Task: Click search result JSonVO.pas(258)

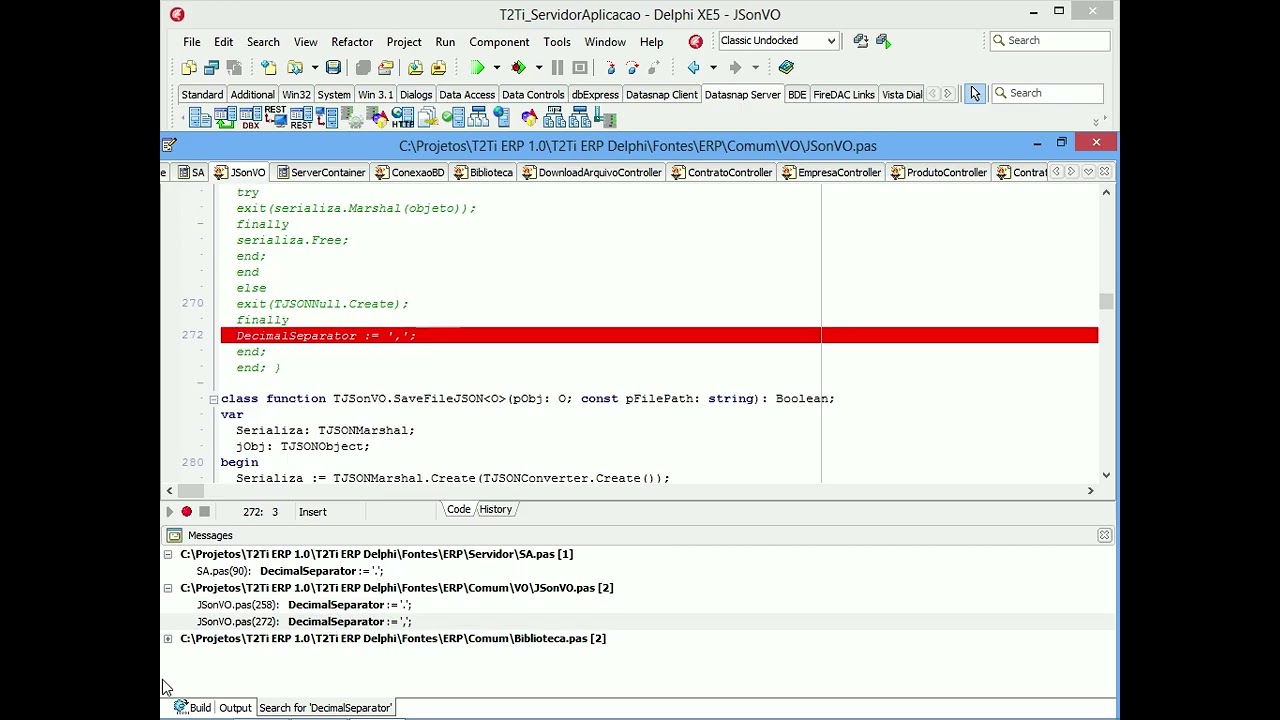Action: (x=304, y=605)
